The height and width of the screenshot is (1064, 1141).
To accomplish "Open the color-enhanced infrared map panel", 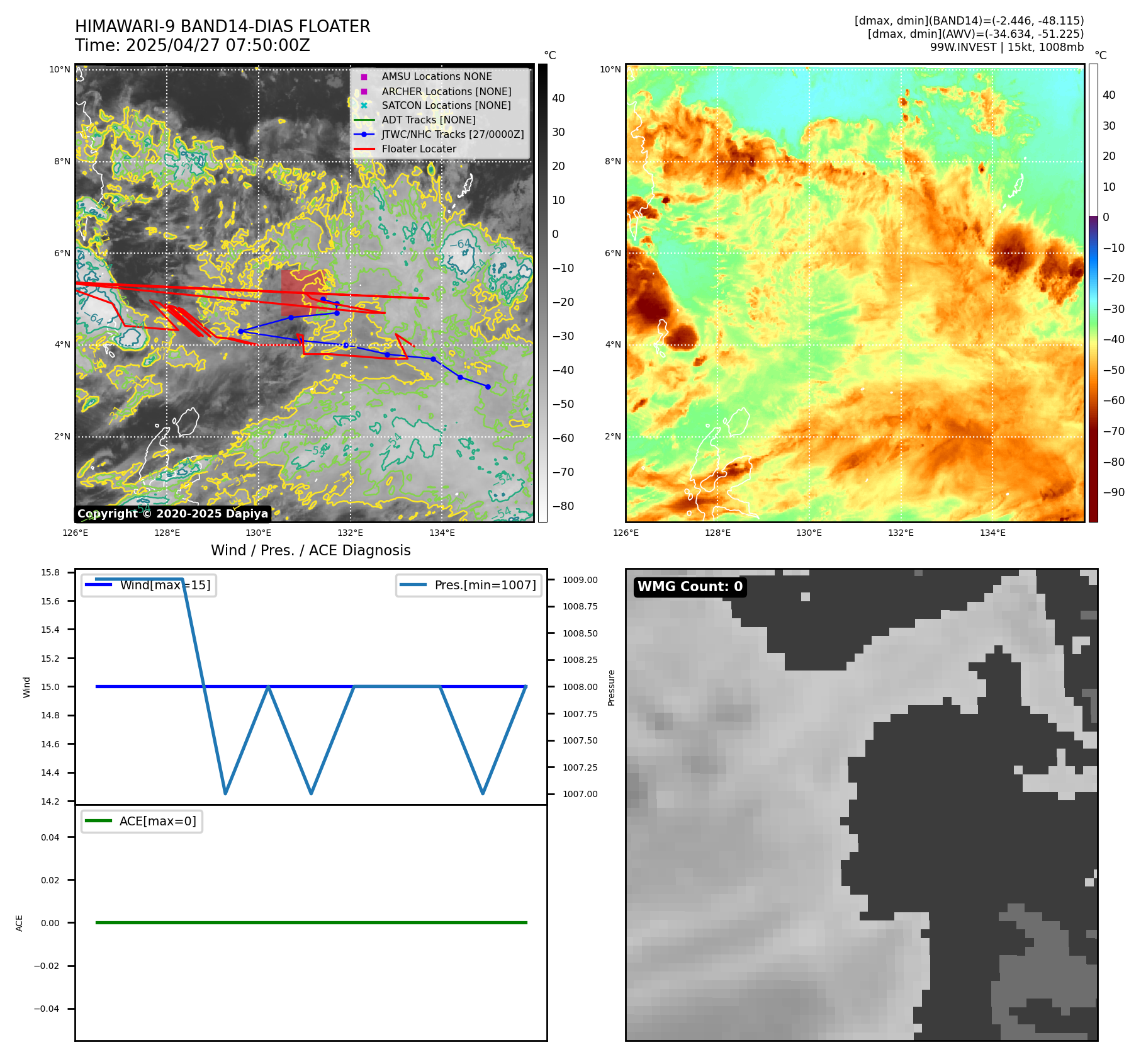I will (x=855, y=293).
